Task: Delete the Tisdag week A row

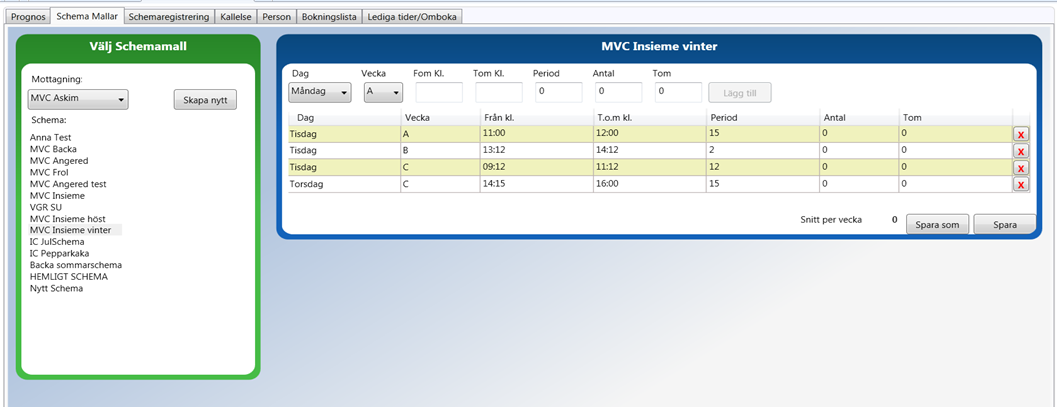Action: (x=1021, y=134)
